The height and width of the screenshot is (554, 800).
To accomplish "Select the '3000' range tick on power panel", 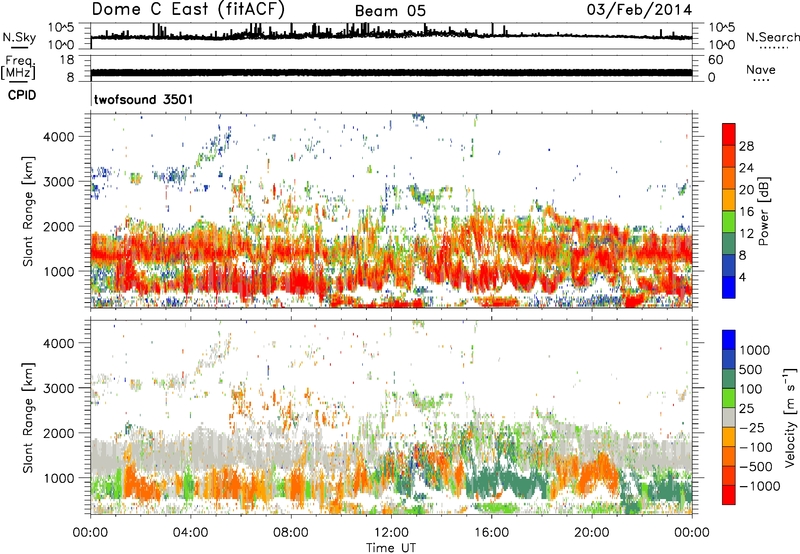I will (x=58, y=182).
